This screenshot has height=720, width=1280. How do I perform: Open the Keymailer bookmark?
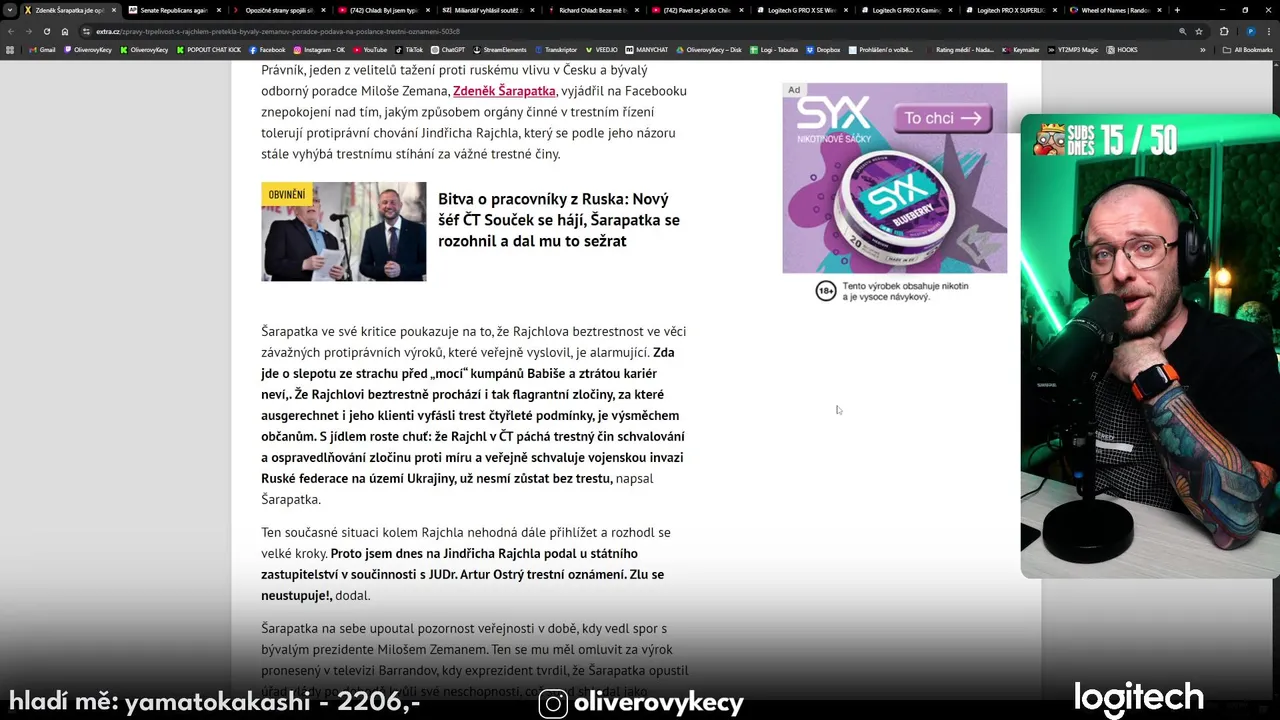(x=1021, y=49)
